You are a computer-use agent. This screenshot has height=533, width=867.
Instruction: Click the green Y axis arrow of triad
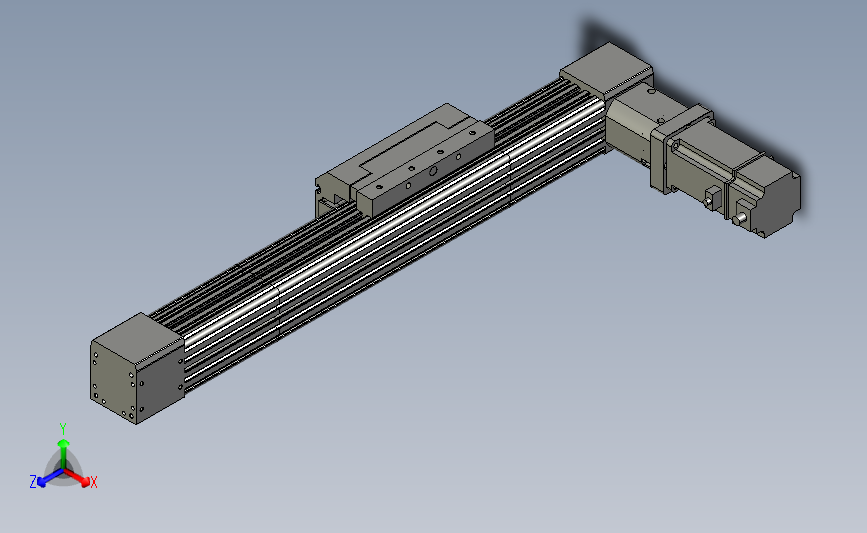pos(63,453)
